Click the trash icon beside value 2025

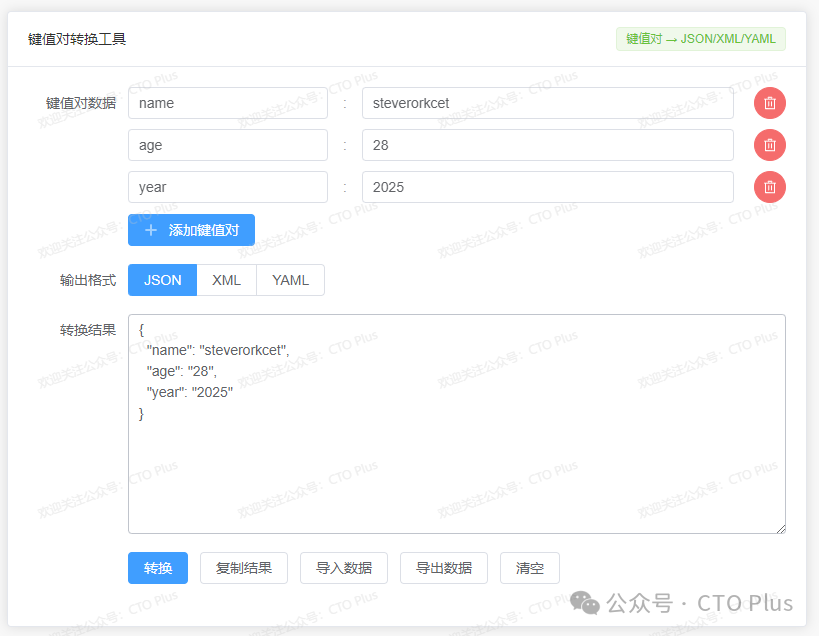pyautogui.click(x=769, y=187)
